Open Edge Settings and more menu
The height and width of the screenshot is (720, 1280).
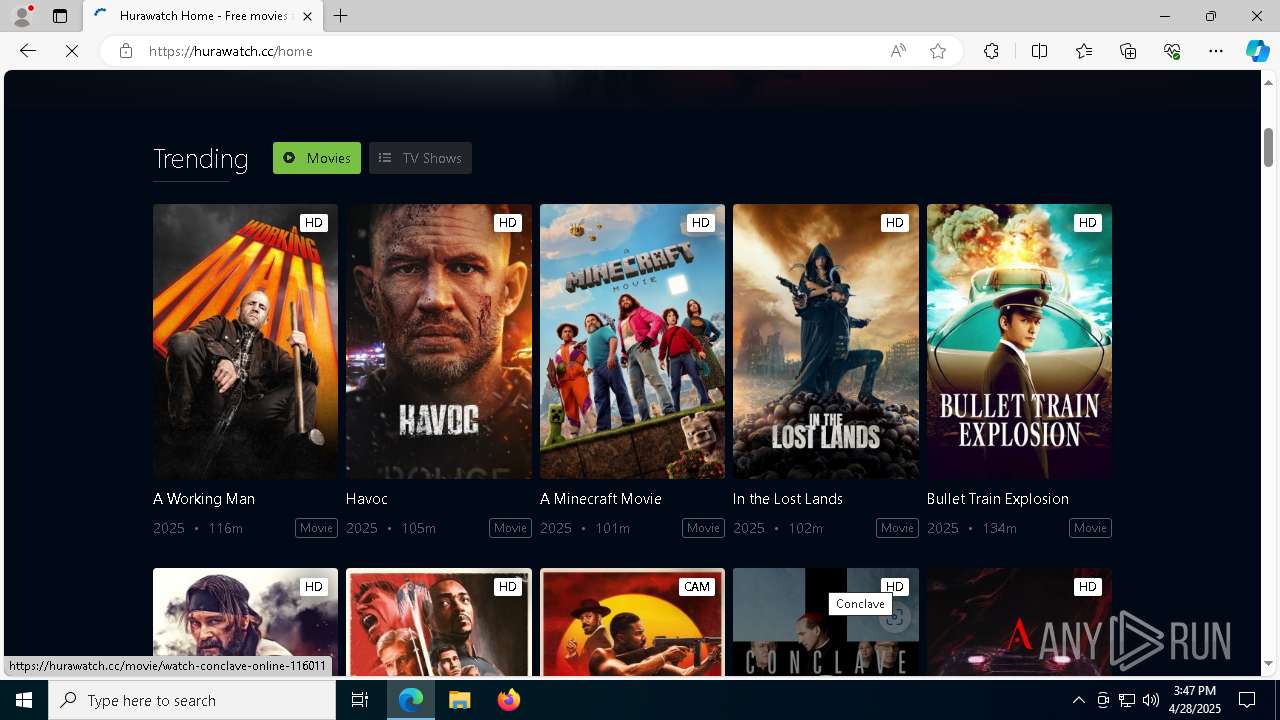(x=1216, y=51)
